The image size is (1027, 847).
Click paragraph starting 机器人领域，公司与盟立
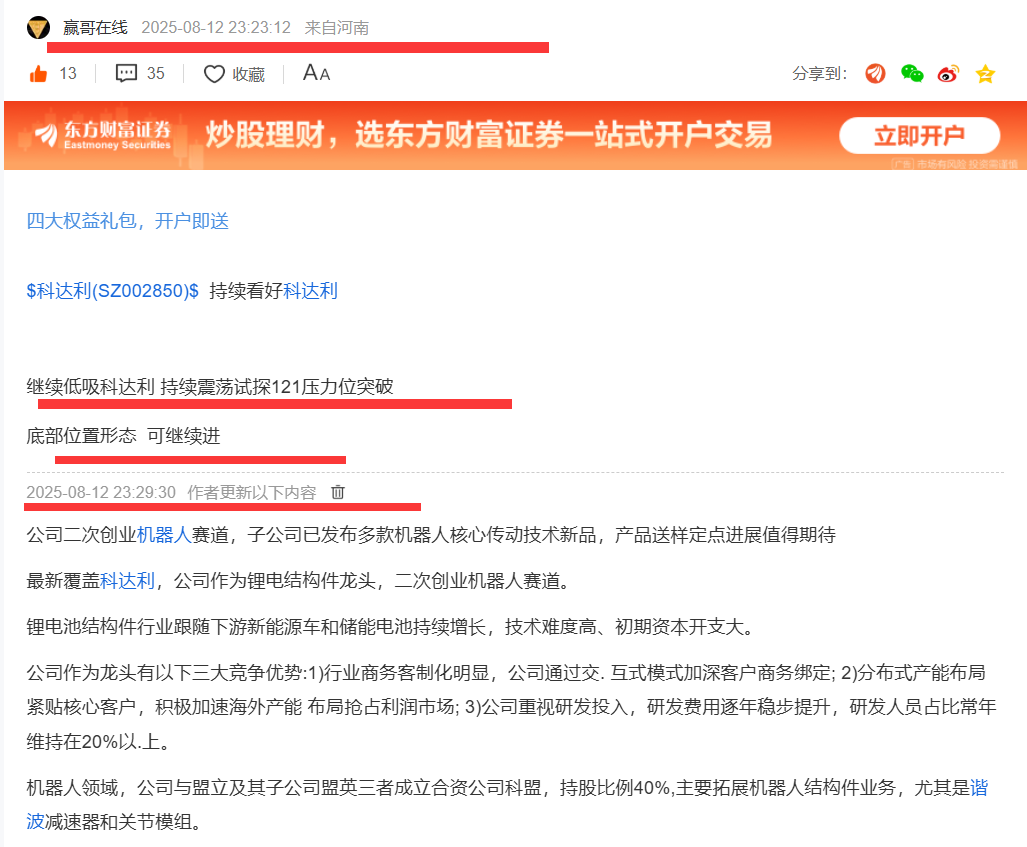506,804
